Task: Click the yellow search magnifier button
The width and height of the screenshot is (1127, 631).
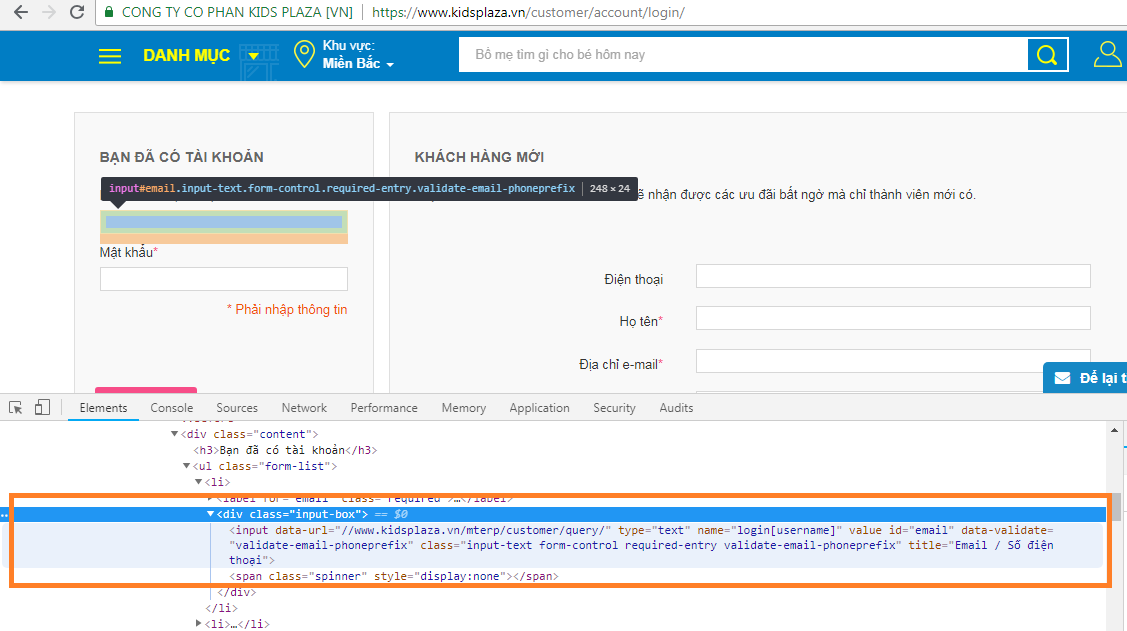Action: (x=1046, y=54)
